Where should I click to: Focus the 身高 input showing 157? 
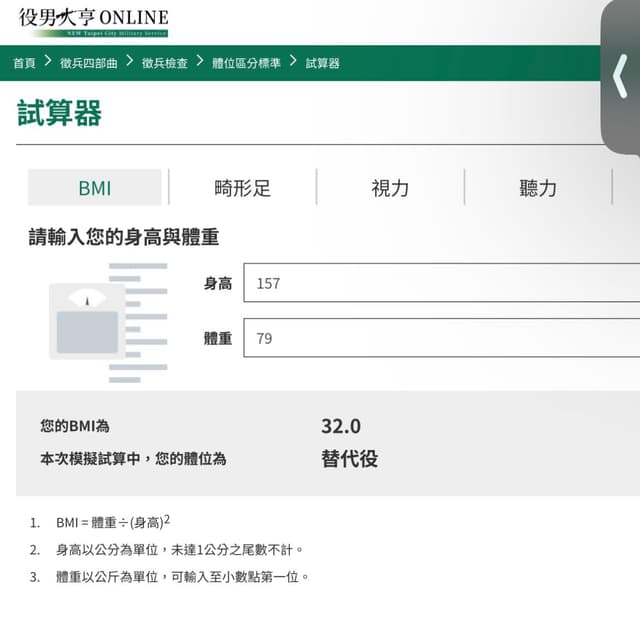point(440,283)
